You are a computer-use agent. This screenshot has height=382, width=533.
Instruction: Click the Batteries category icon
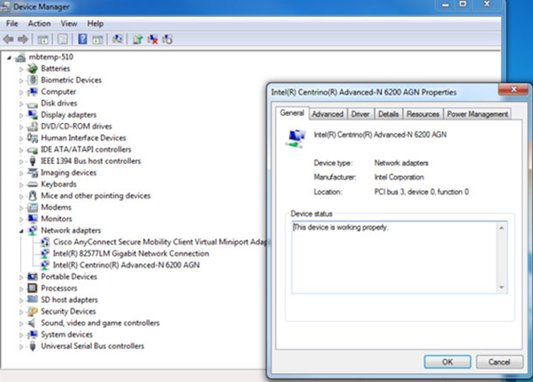coord(33,68)
